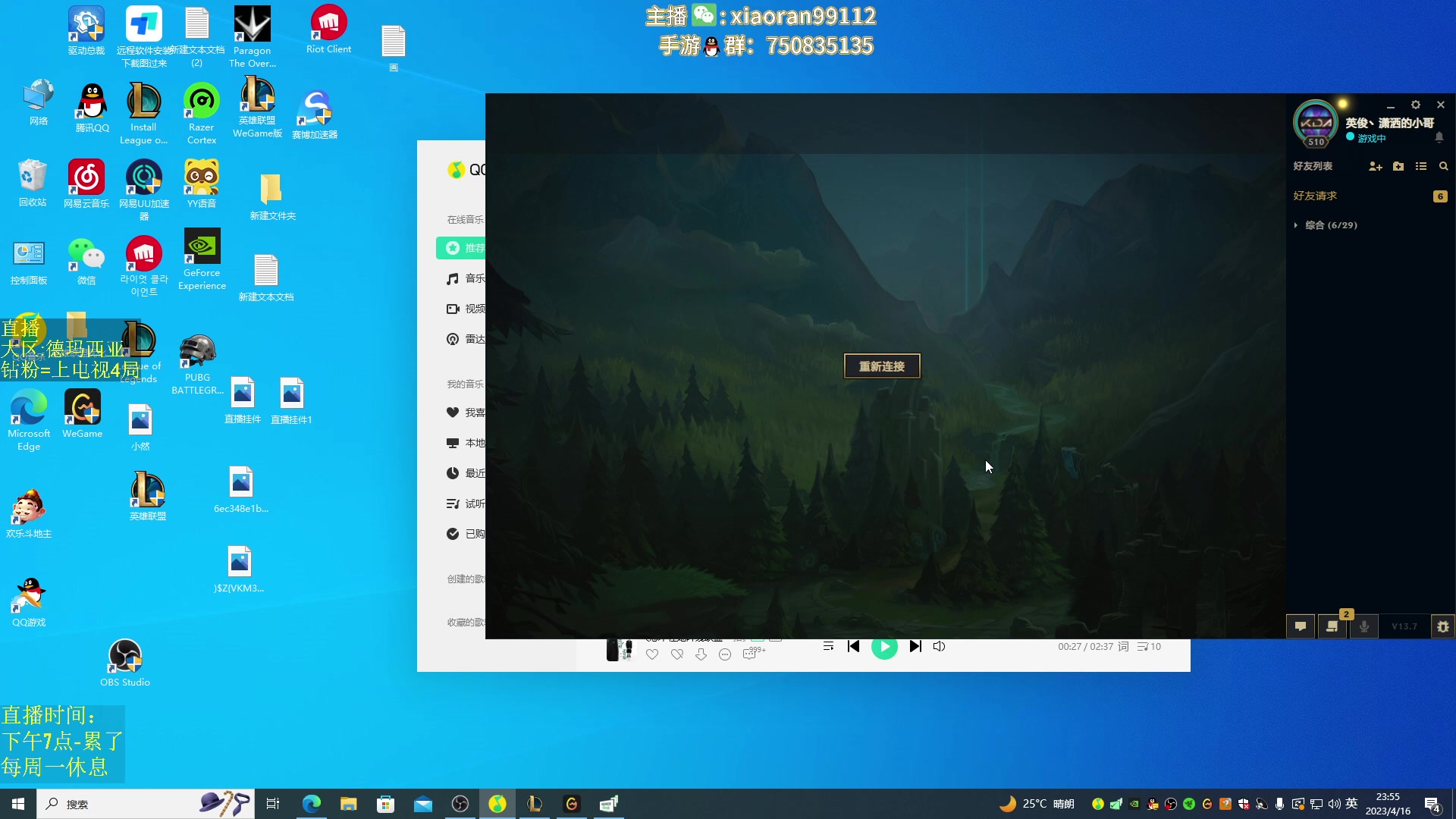Open the clock showing 23:55
The image size is (1456, 819).
(x=1388, y=804)
